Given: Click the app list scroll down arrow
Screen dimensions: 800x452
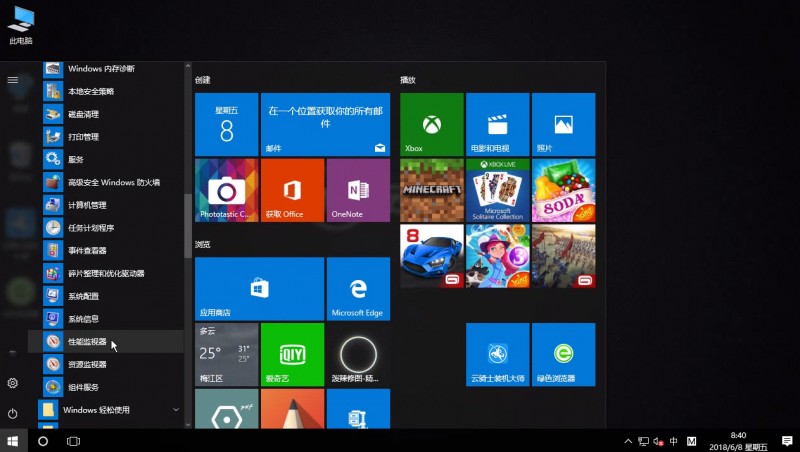Looking at the screenshot, I should point(188,424).
